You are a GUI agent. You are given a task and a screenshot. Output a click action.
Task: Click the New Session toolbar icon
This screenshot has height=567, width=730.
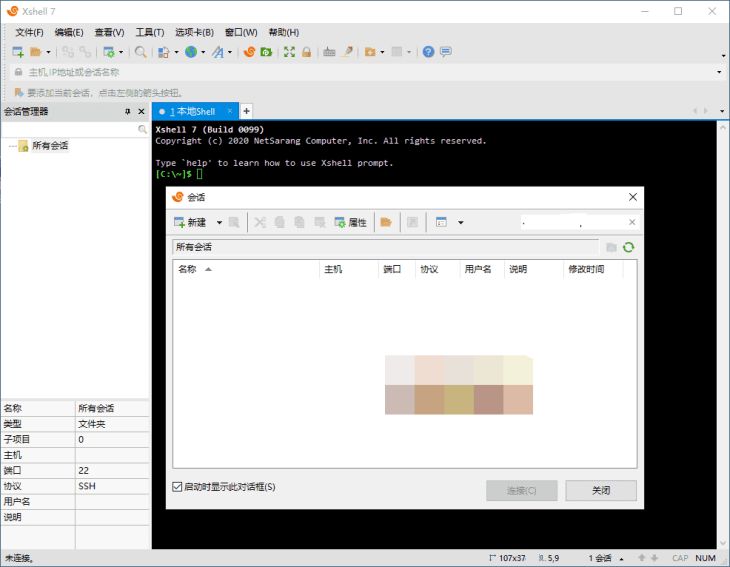(18, 52)
